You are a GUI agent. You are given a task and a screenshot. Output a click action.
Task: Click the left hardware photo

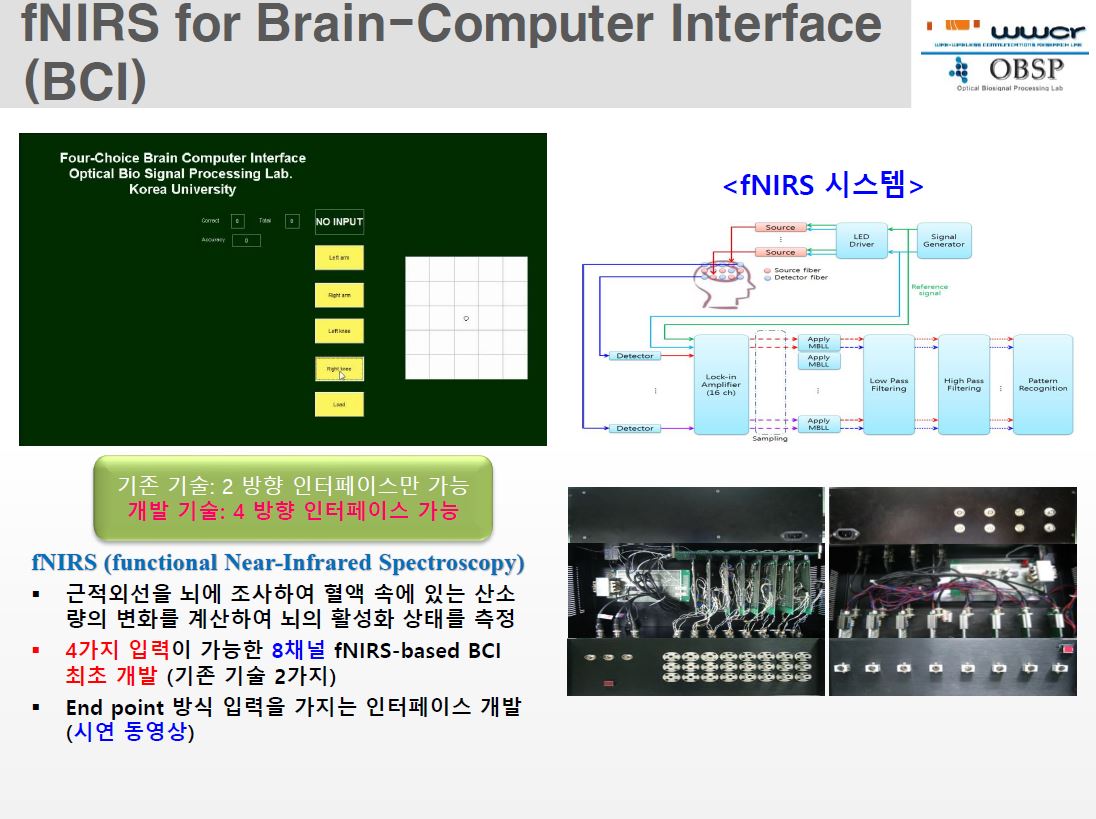coord(696,591)
